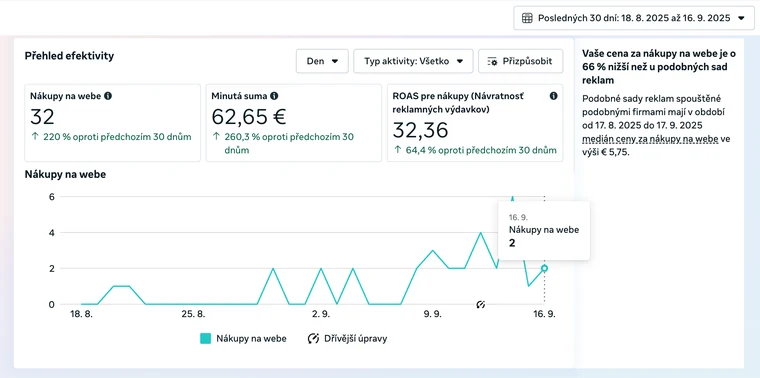Click the 32 purchases value

42,117
